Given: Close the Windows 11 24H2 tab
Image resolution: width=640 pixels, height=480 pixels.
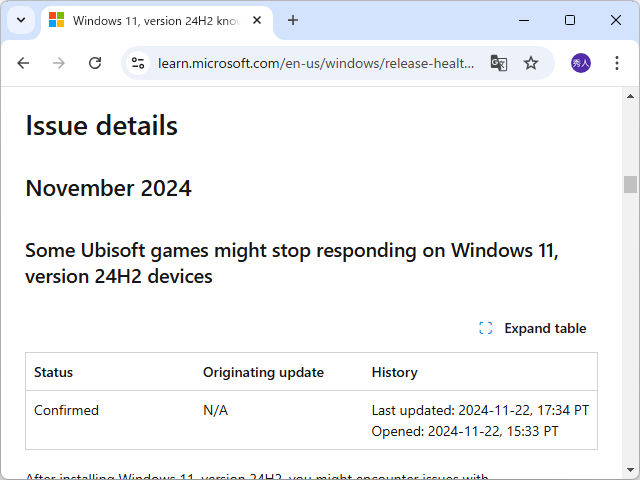Looking at the screenshot, I should [257, 20].
